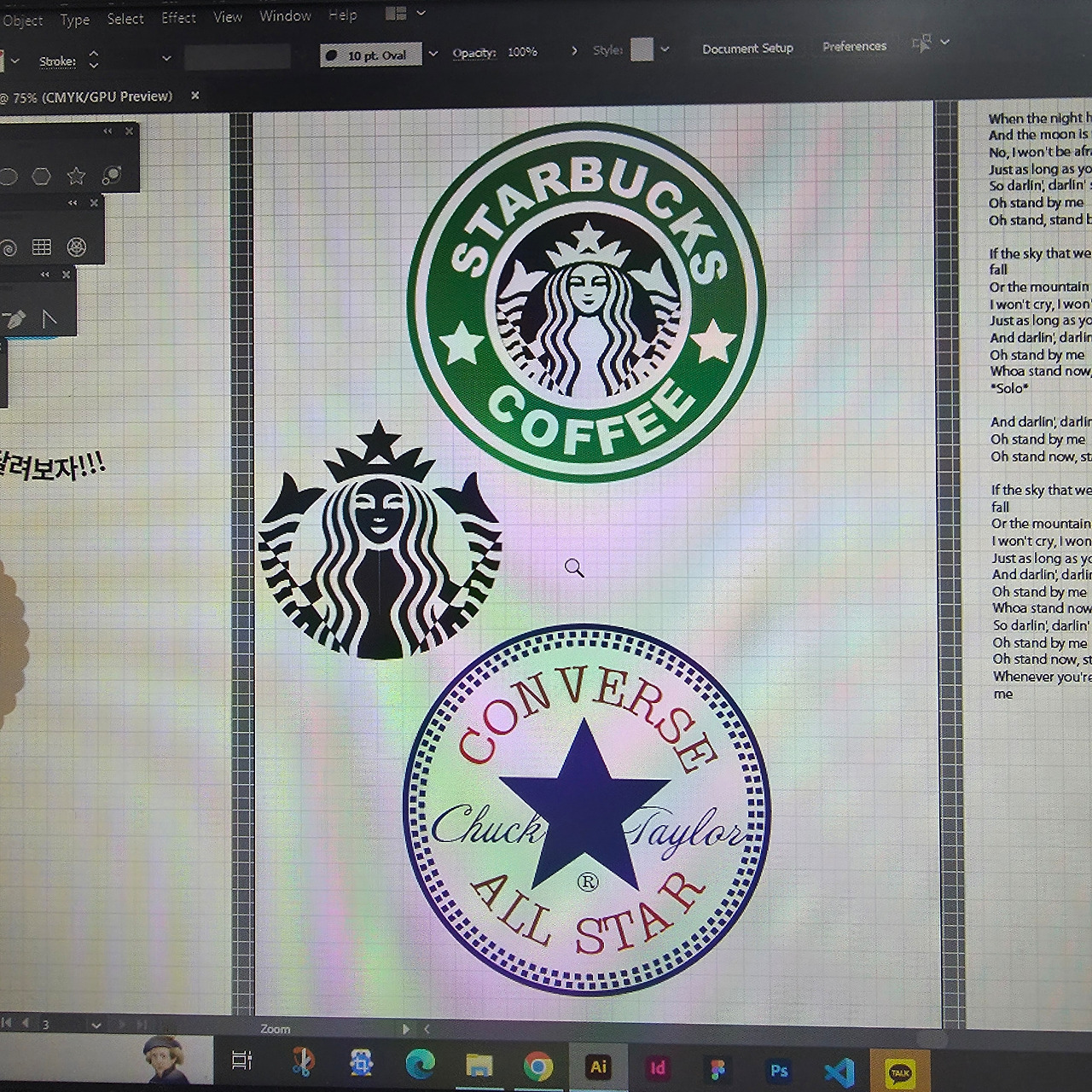Image resolution: width=1092 pixels, height=1092 pixels.
Task: Open the Snipping Tool taskbar icon
Action: click(302, 1062)
